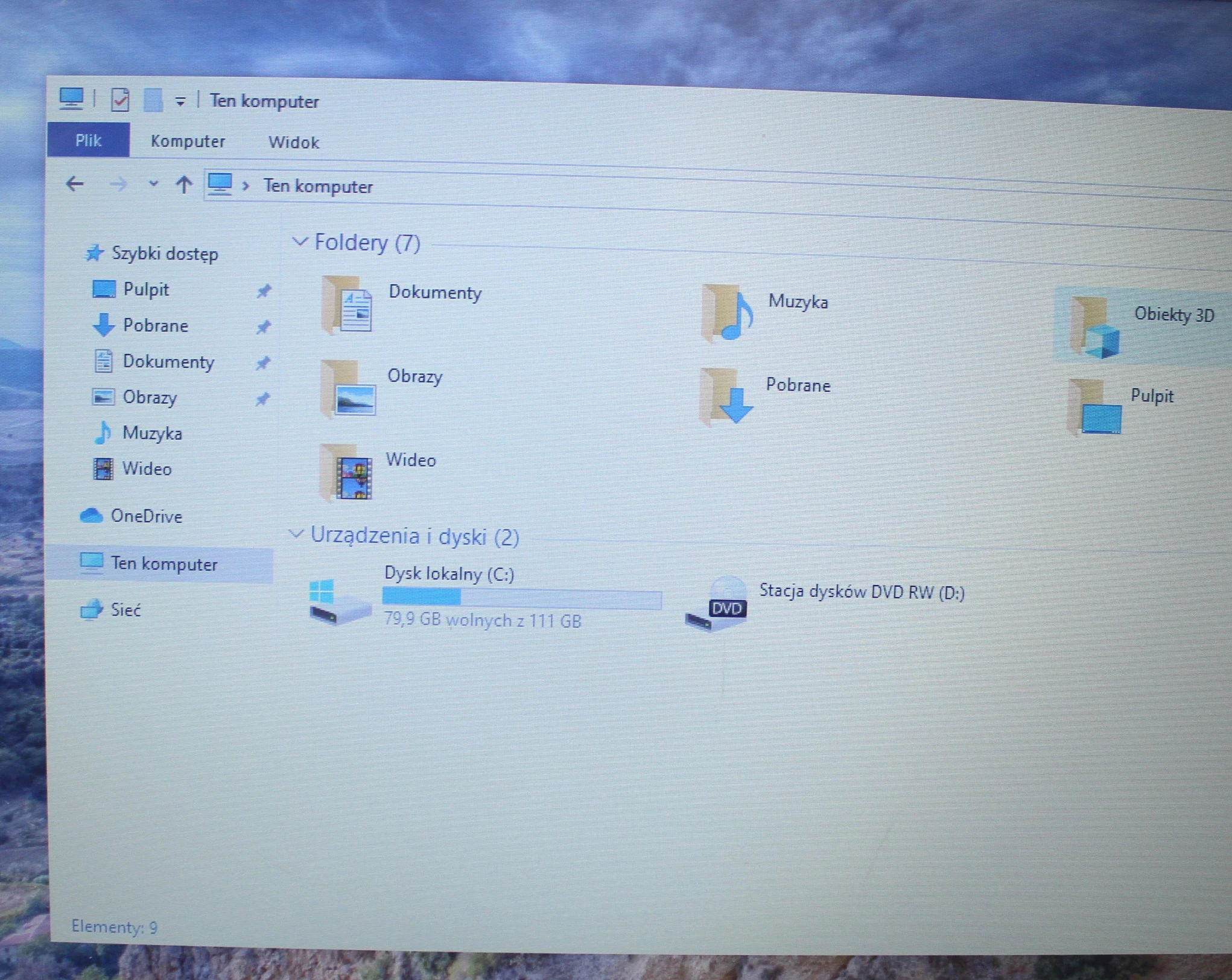Click the address bar path Ten komputer

(318, 186)
